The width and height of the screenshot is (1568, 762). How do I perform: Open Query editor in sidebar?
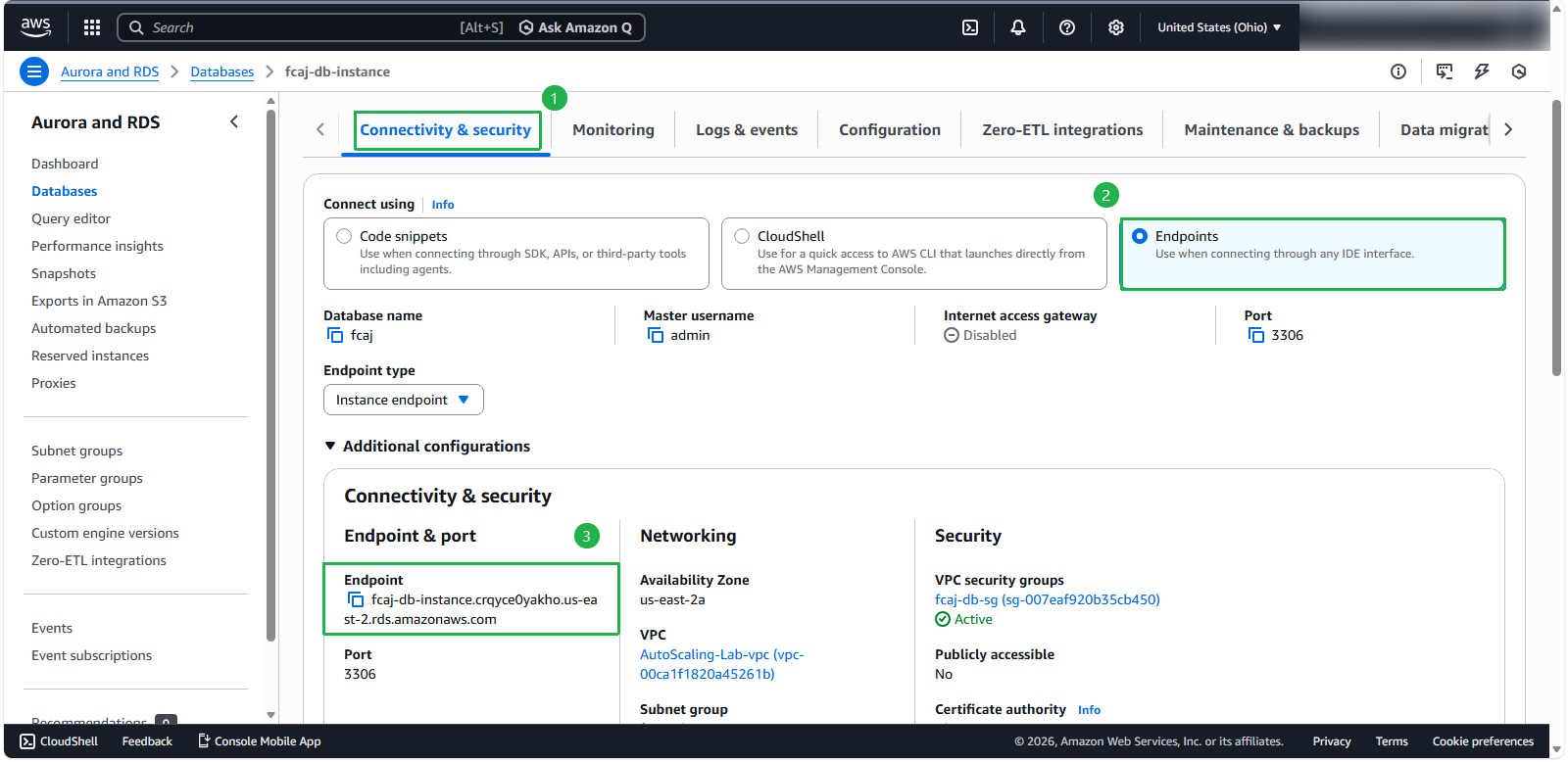click(x=72, y=218)
